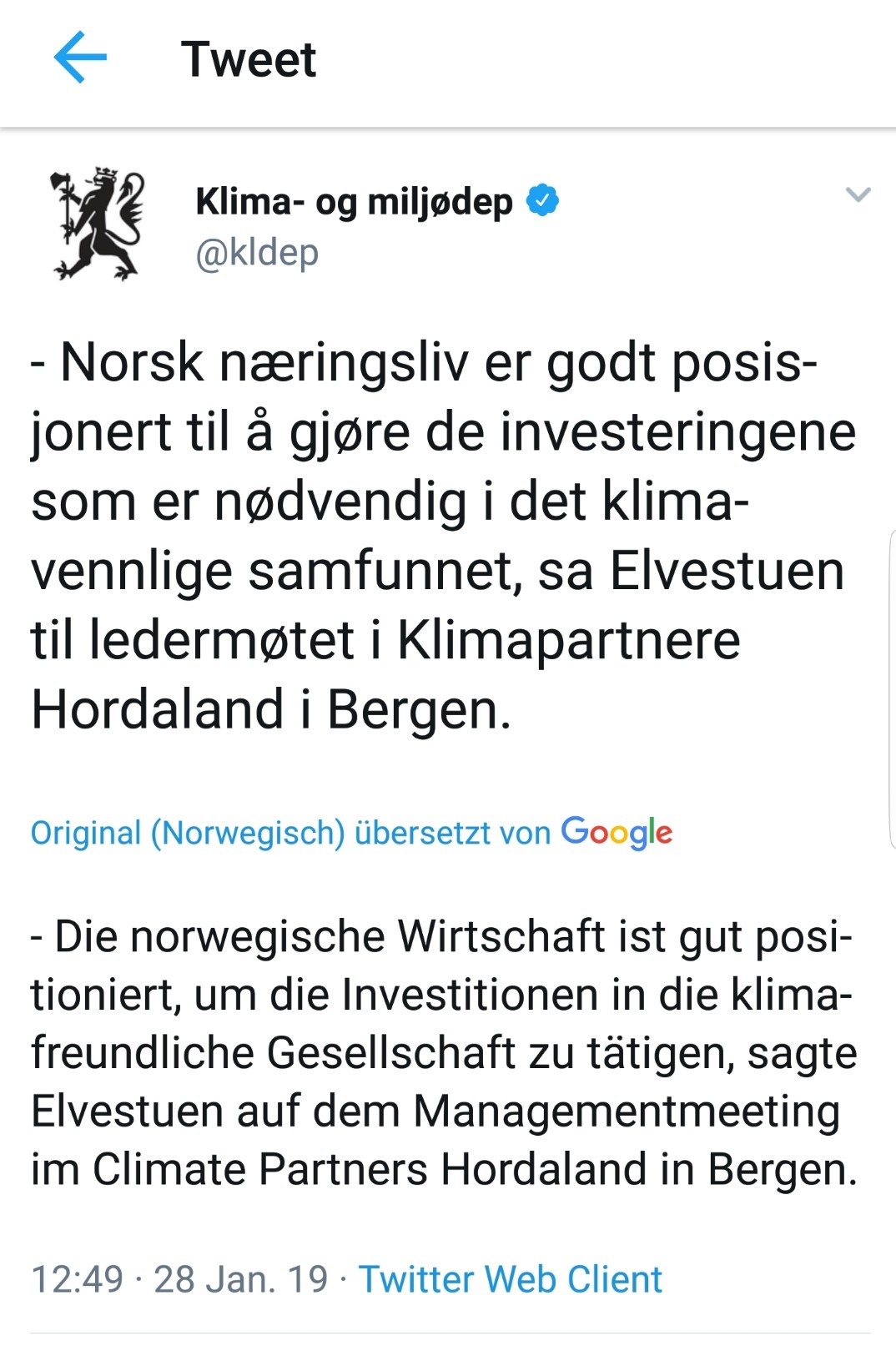Image resolution: width=896 pixels, height=1346 pixels.
Task: Tap "Managementmeeting" in the German translation
Action: [x=627, y=1112]
